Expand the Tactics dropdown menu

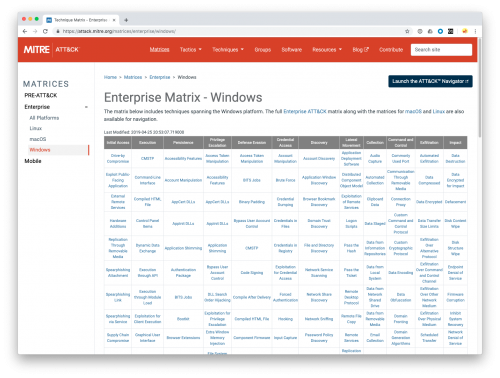[x=191, y=50]
